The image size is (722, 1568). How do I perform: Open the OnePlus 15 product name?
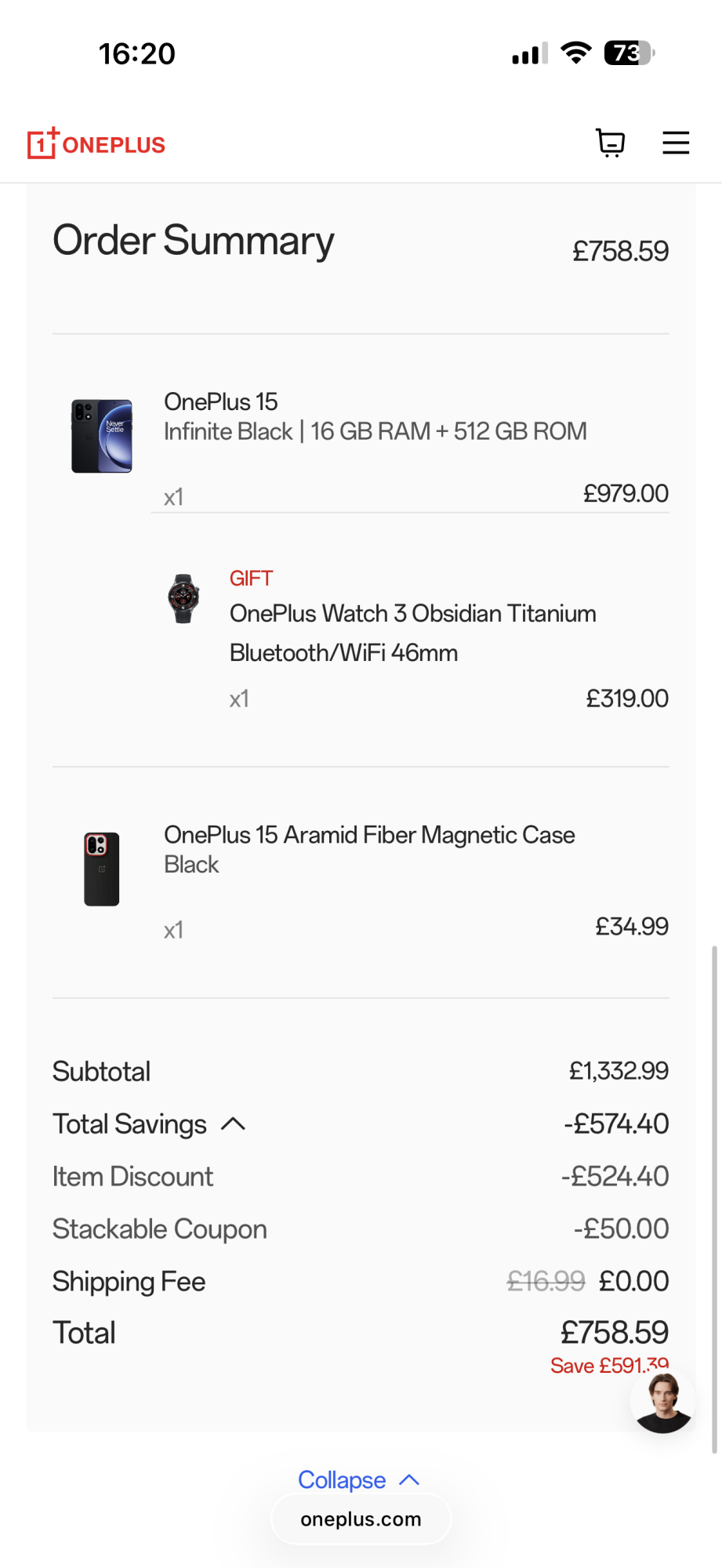tap(221, 402)
